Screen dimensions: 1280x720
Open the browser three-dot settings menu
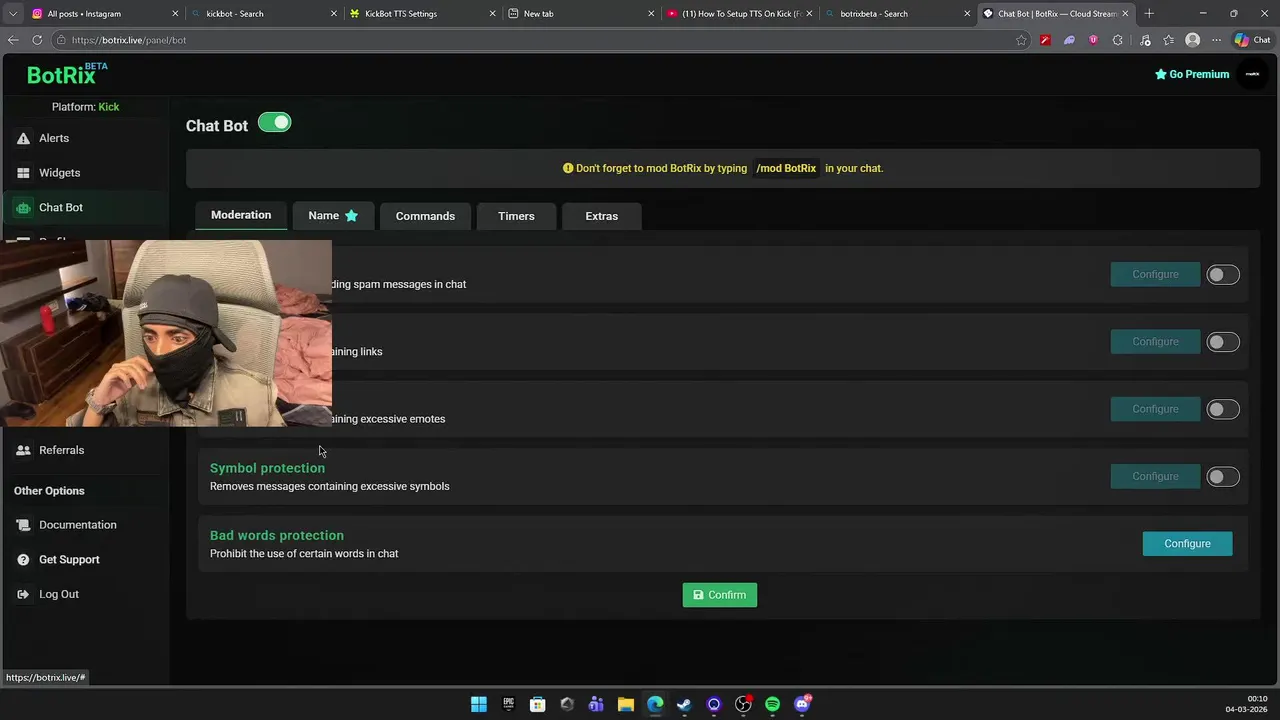(1216, 40)
